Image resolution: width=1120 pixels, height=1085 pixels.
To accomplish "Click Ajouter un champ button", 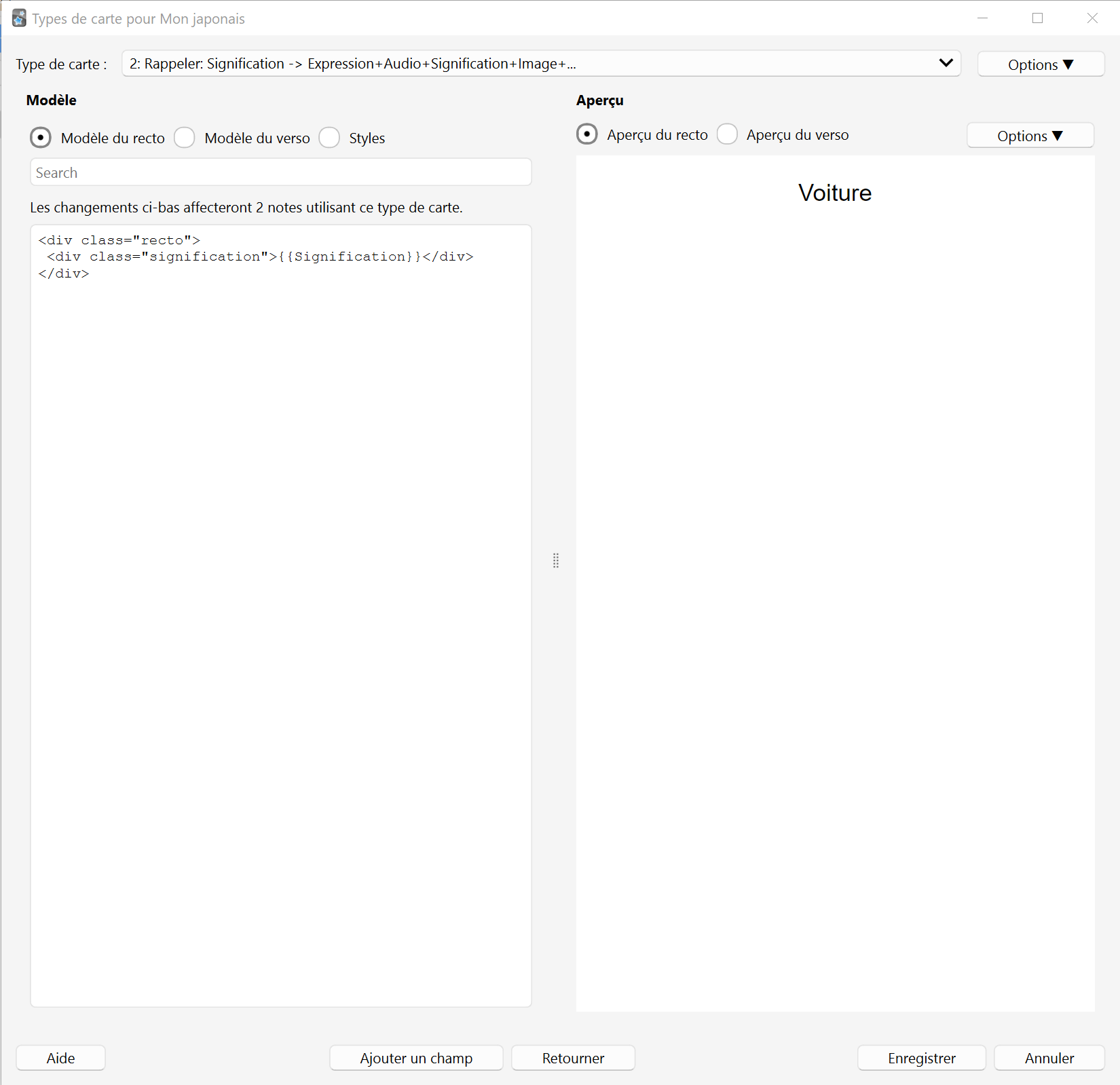I will coord(416,1058).
